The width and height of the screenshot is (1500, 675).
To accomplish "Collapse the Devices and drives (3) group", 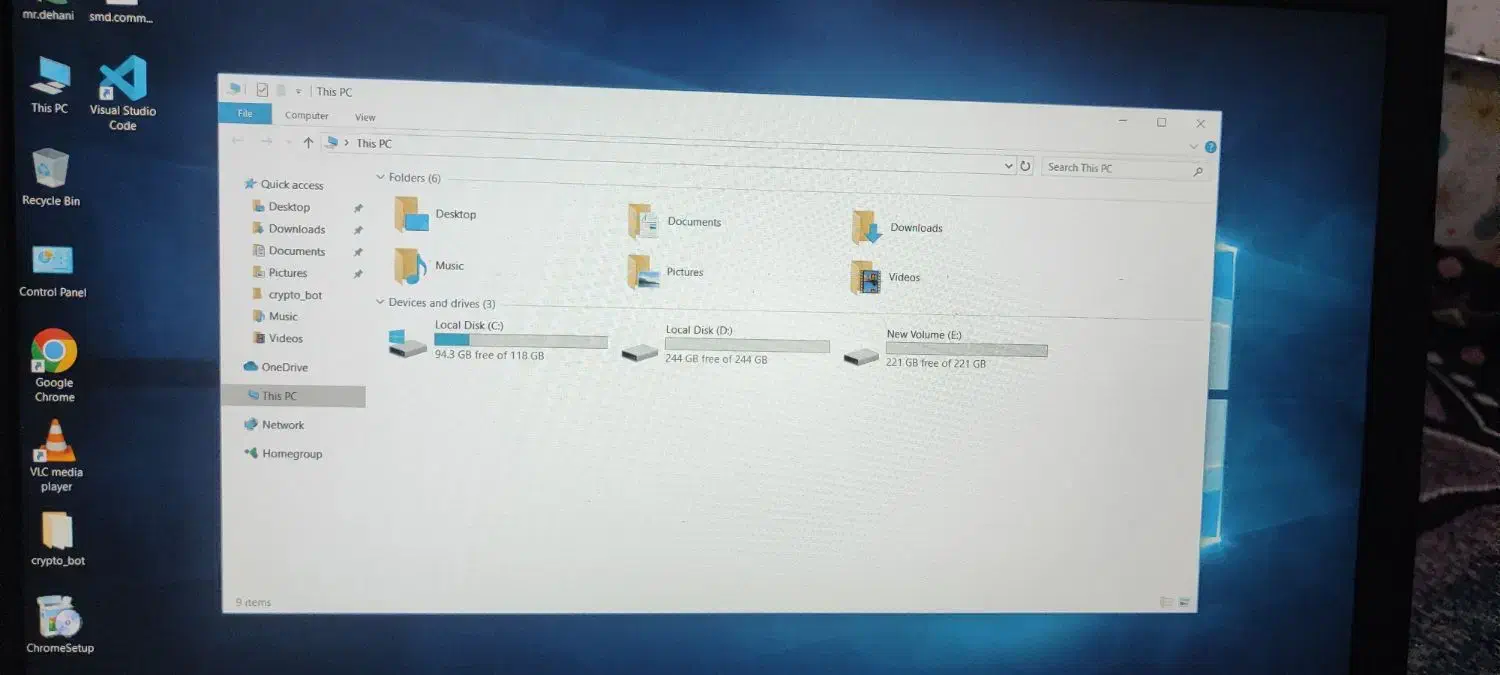I will click(380, 302).
